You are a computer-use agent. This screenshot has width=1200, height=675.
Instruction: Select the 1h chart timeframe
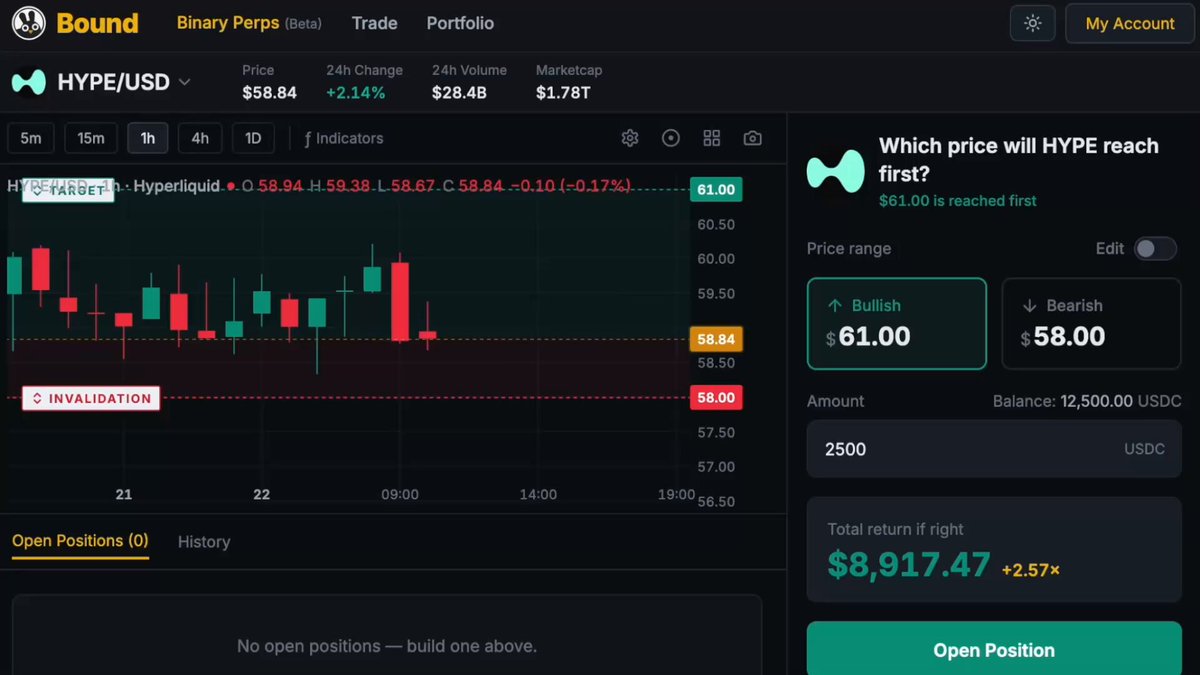(x=148, y=138)
